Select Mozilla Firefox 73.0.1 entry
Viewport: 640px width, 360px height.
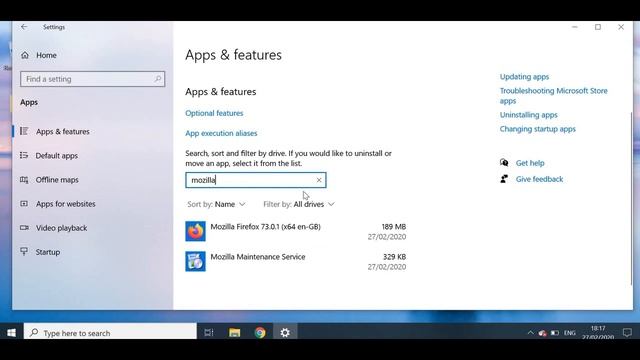pos(296,231)
